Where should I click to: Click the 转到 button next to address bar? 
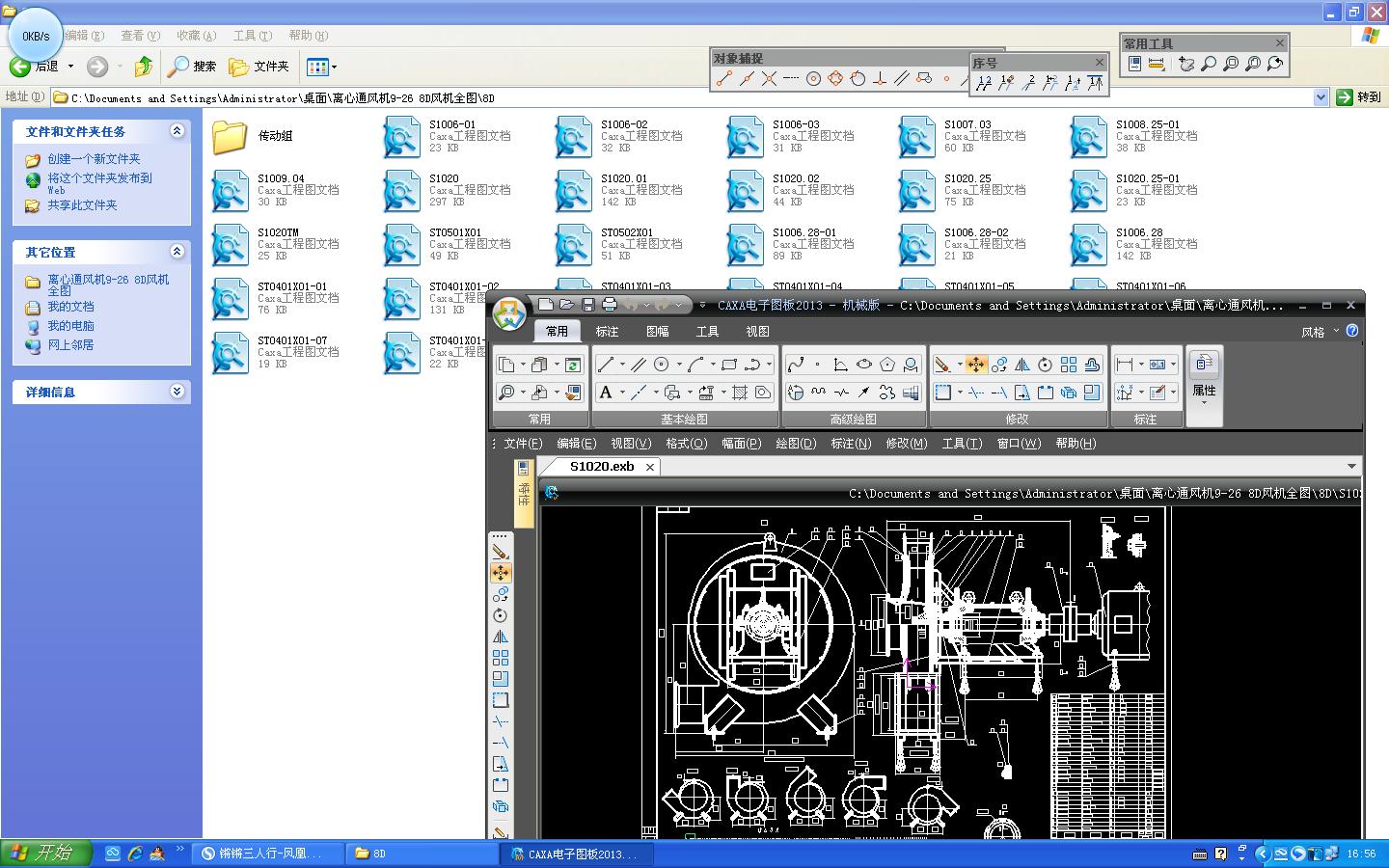click(1358, 97)
